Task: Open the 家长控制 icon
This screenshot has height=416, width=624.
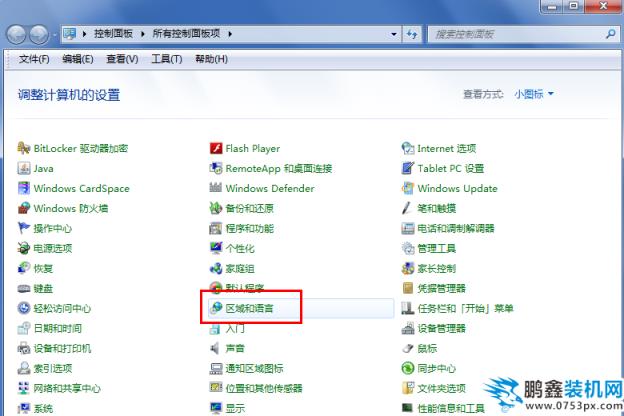Action: click(408, 268)
